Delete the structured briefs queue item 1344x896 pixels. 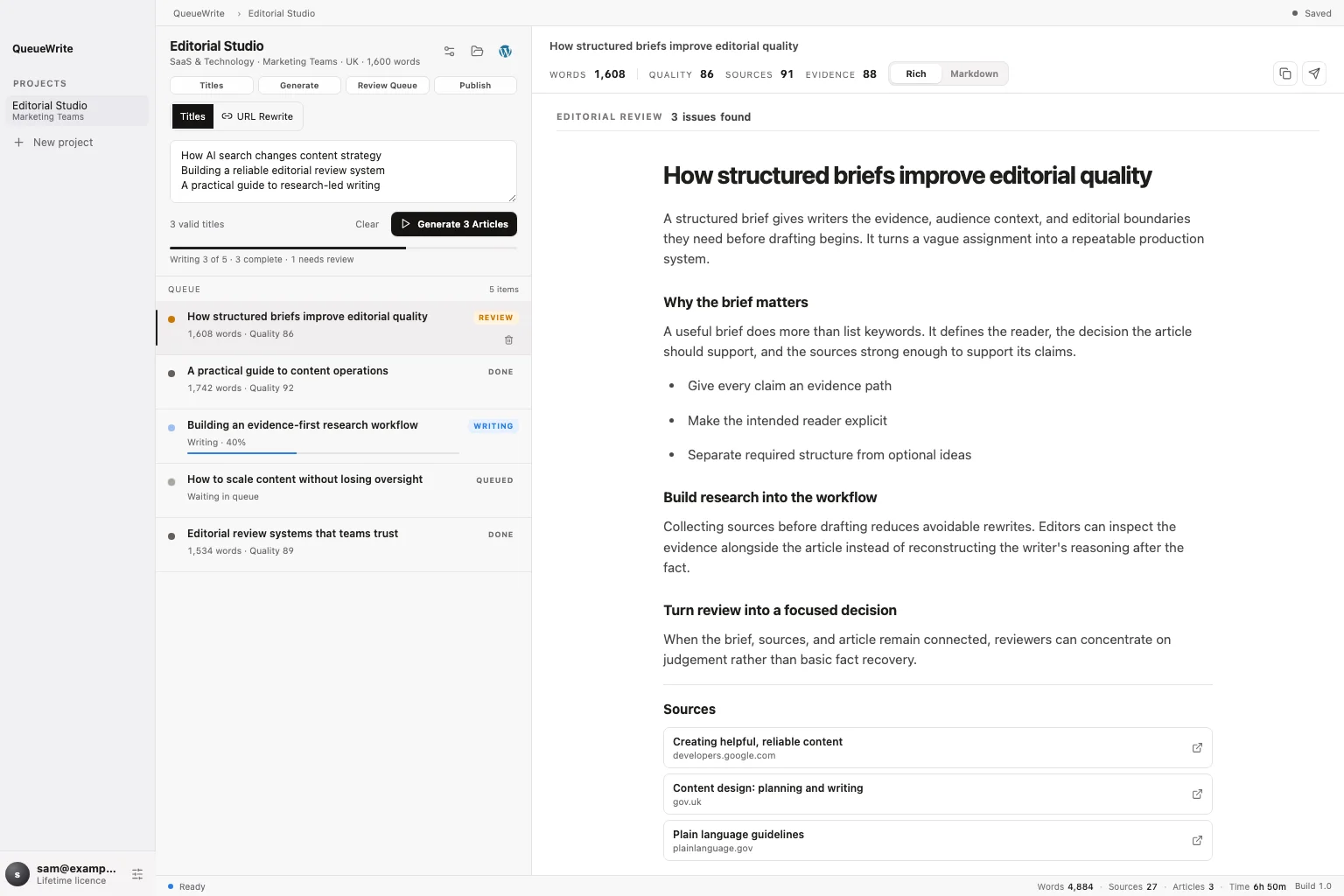click(x=508, y=339)
